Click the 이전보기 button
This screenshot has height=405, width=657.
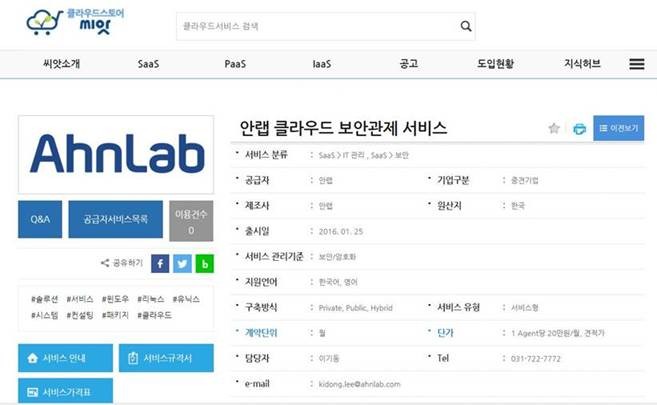[x=618, y=128]
